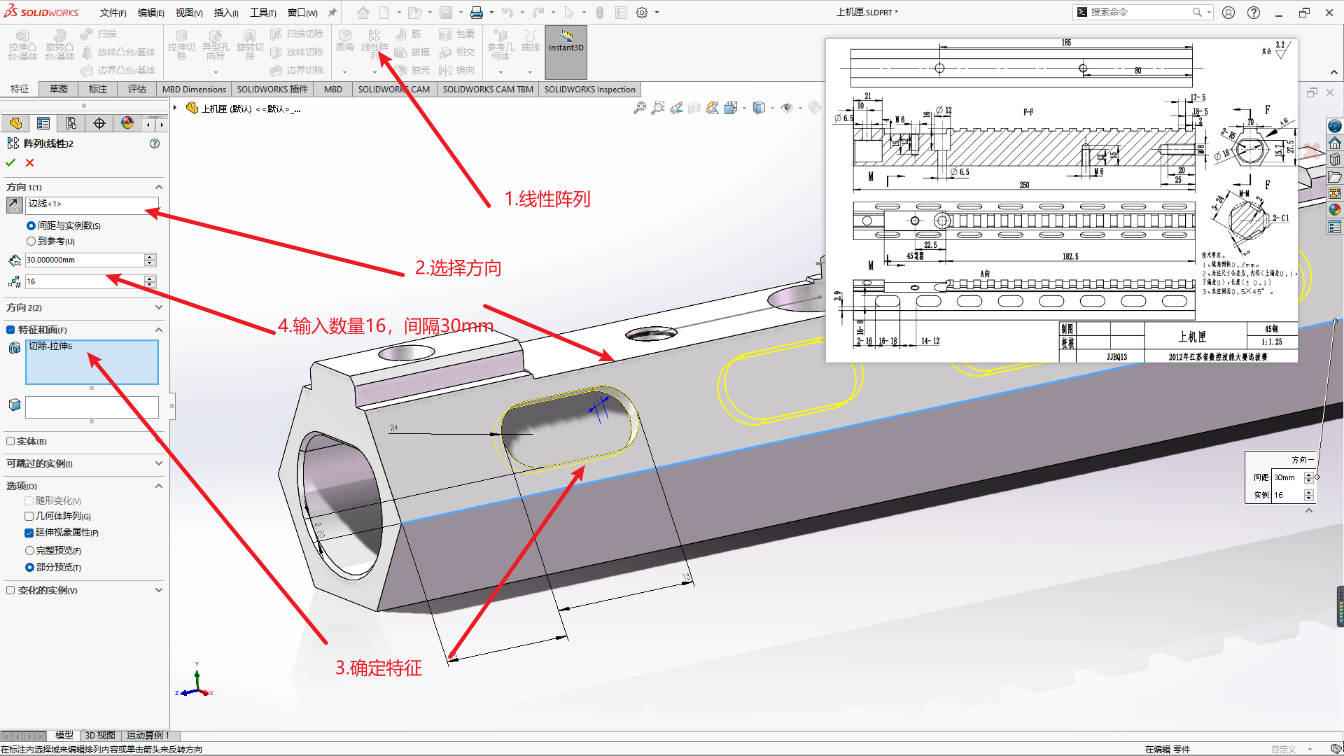This screenshot has width=1344, height=756.
Task: Expand the 变化的实例 section
Action: (x=158, y=590)
